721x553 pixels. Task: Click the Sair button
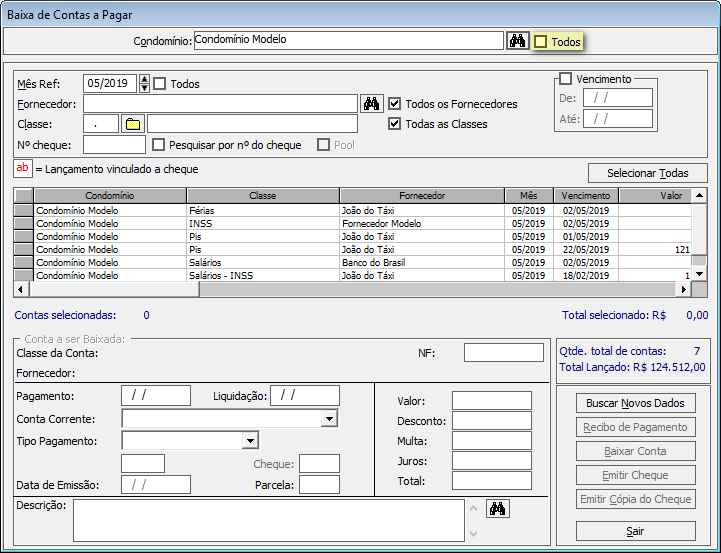click(635, 531)
